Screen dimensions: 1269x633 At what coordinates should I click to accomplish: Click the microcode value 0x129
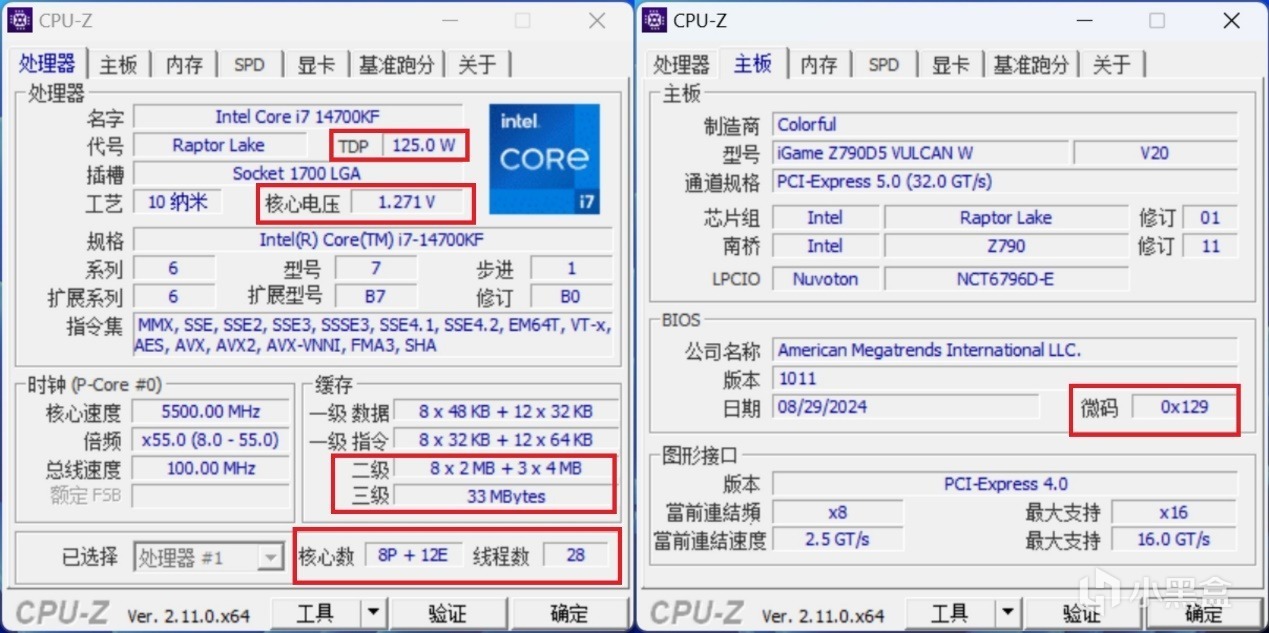click(x=1185, y=407)
